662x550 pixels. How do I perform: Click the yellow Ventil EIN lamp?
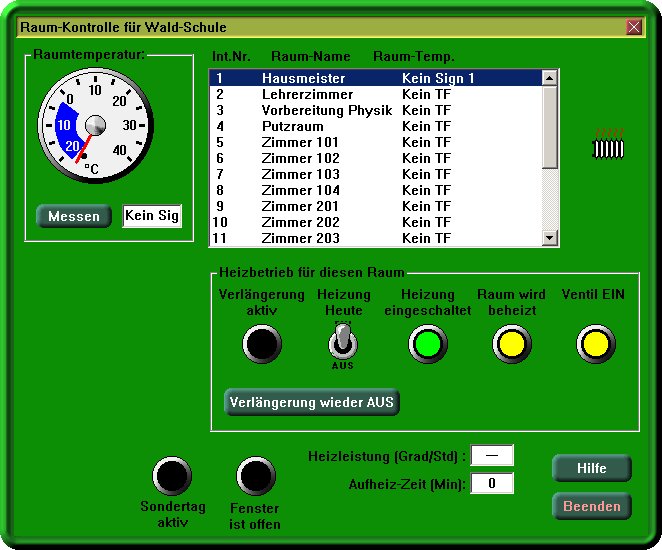(x=596, y=344)
